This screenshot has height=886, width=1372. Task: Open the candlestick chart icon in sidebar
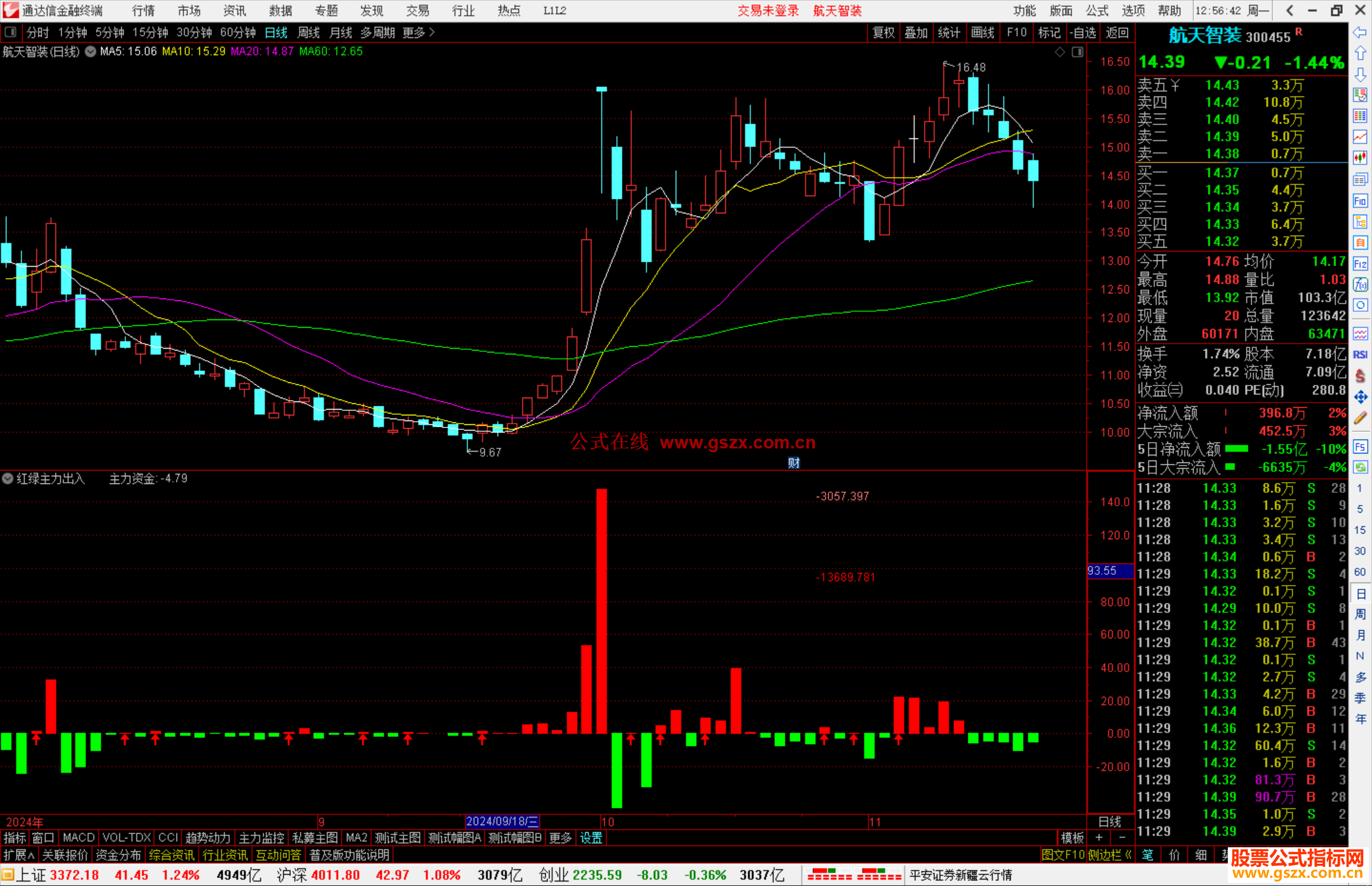[1360, 158]
